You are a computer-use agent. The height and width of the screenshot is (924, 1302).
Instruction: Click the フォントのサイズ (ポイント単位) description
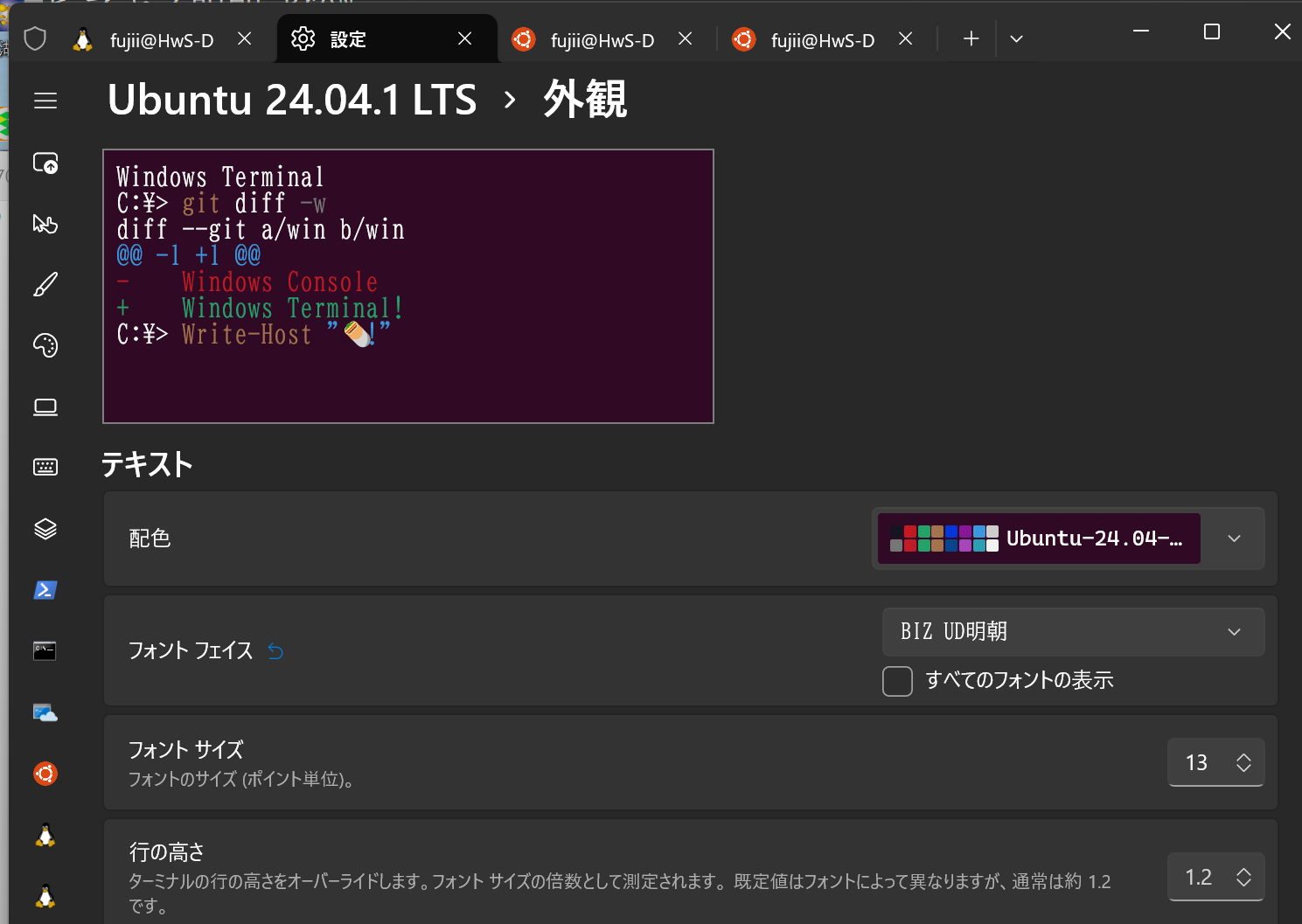click(x=241, y=779)
